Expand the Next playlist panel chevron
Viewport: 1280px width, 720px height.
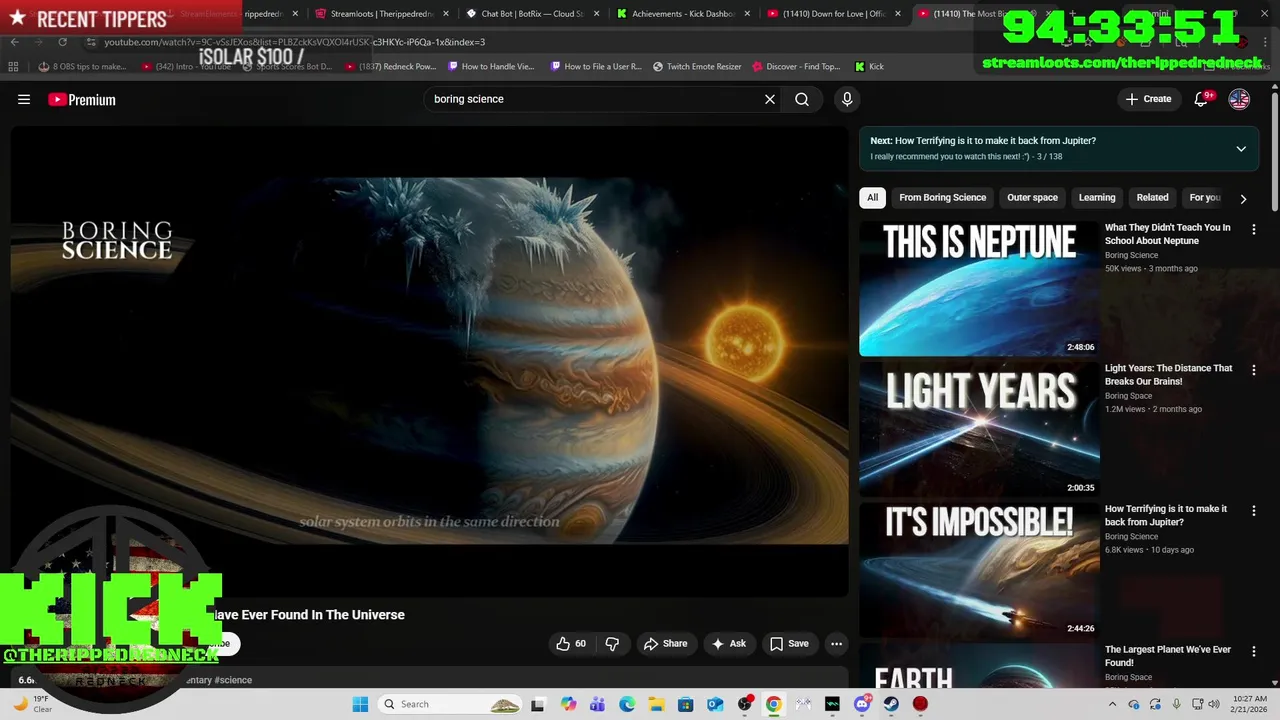point(1241,149)
